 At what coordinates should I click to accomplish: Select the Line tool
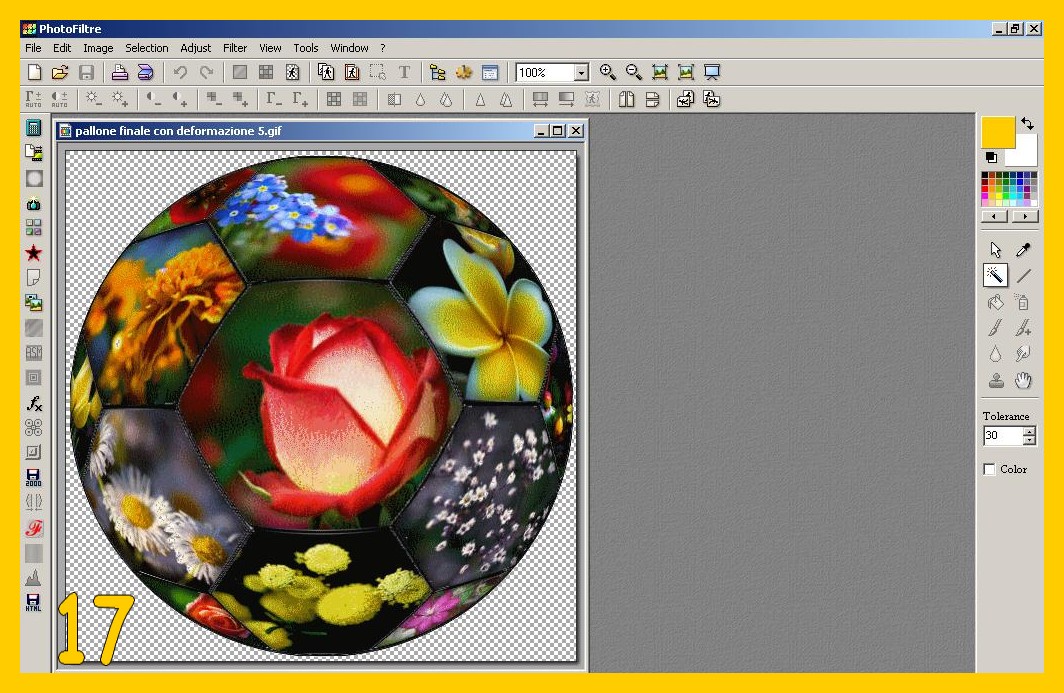click(x=1023, y=276)
